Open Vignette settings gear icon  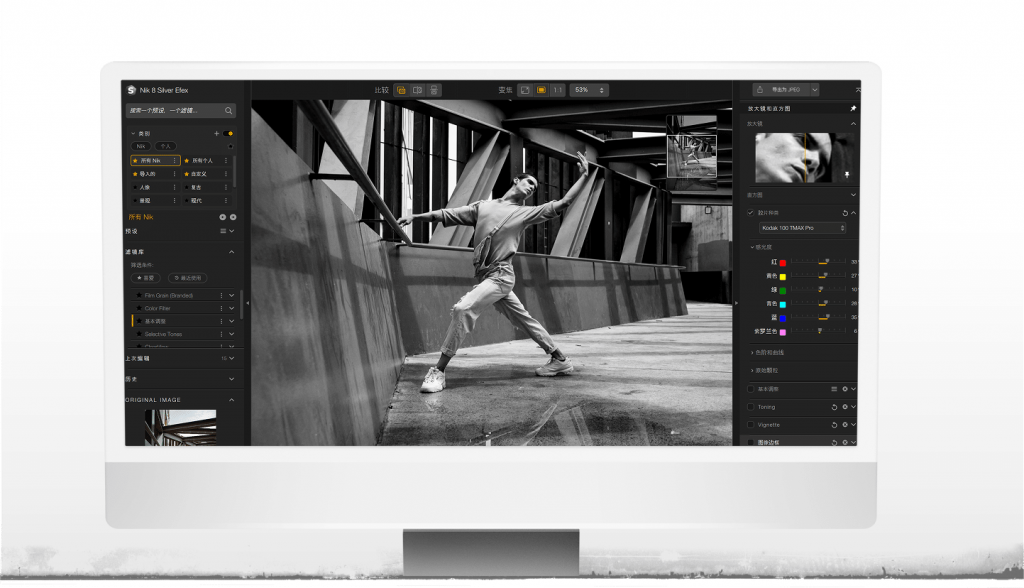pyautogui.click(x=844, y=425)
